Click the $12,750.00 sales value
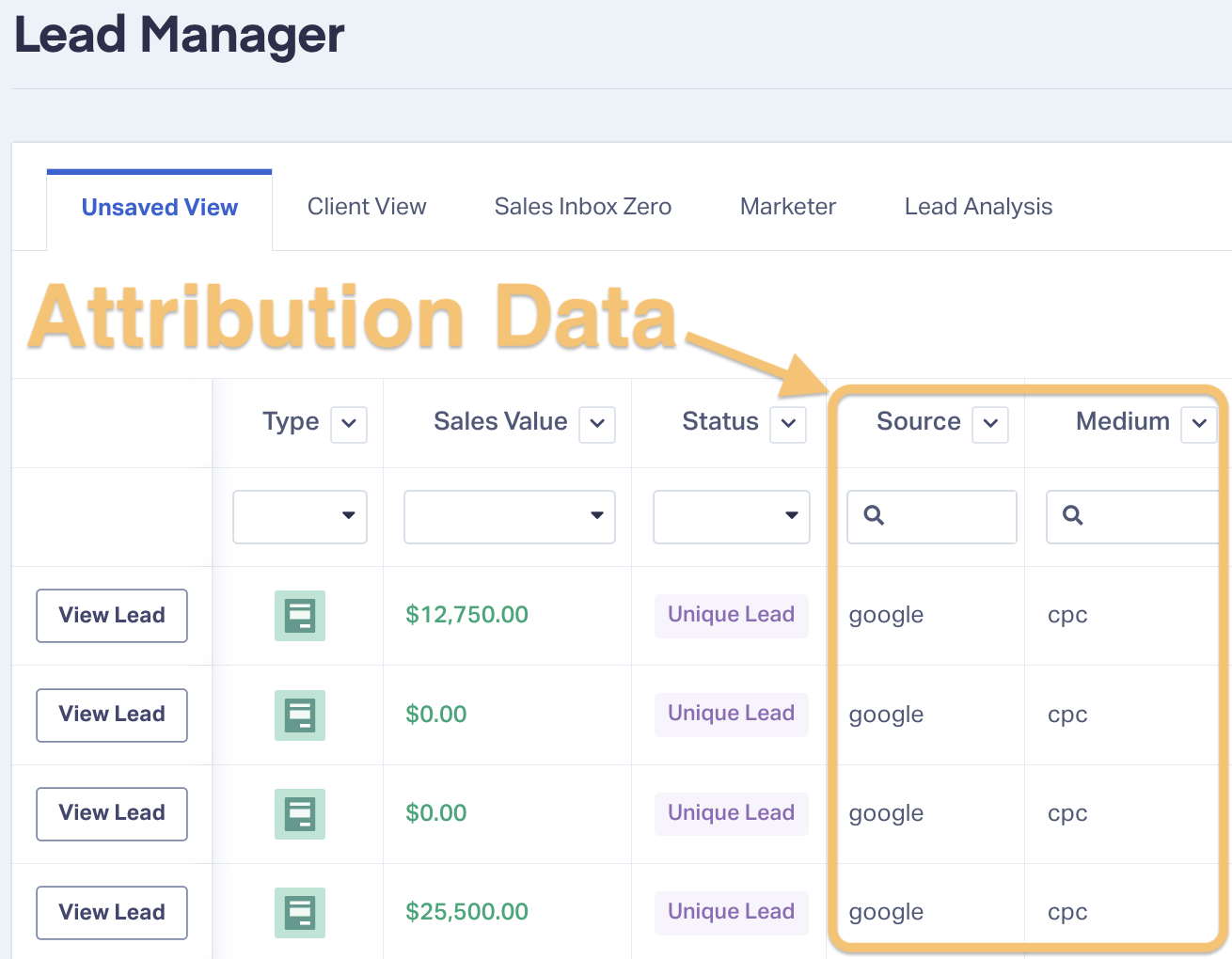Image resolution: width=1232 pixels, height=959 pixels. (466, 615)
